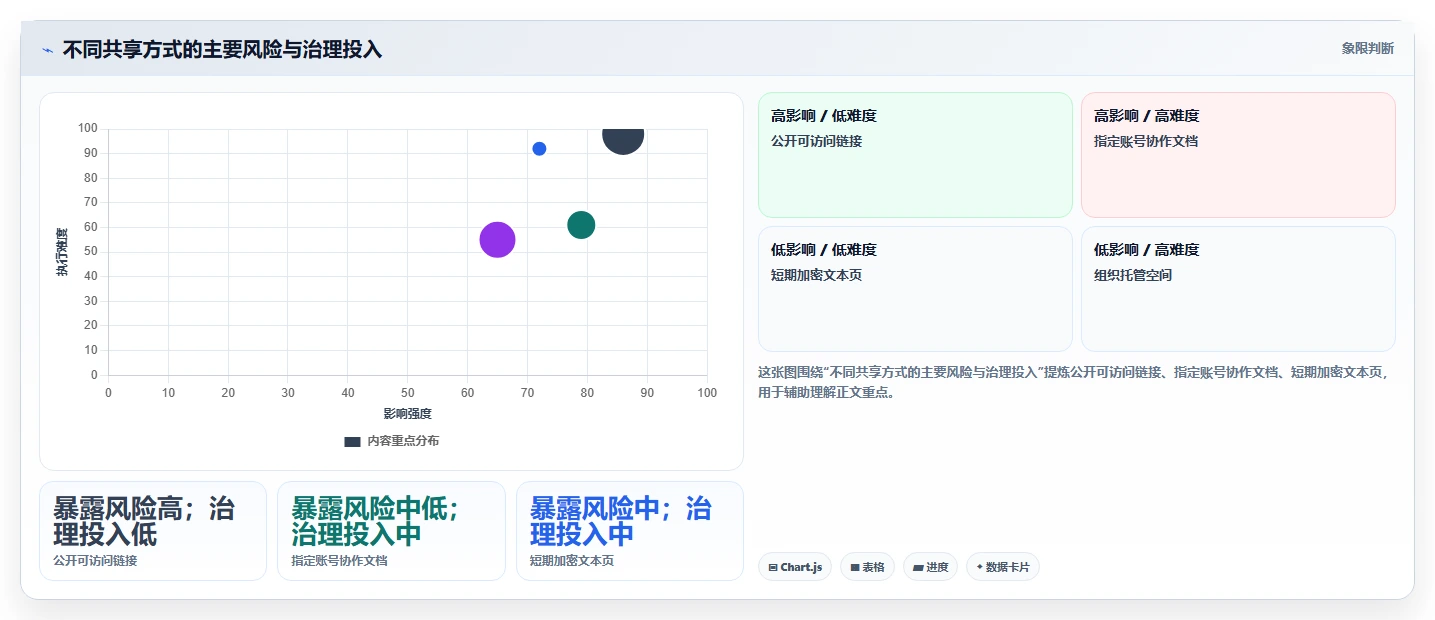The image size is (1435, 620).
Task: Click the description paragraph below quadrants
Action: tap(1075, 382)
